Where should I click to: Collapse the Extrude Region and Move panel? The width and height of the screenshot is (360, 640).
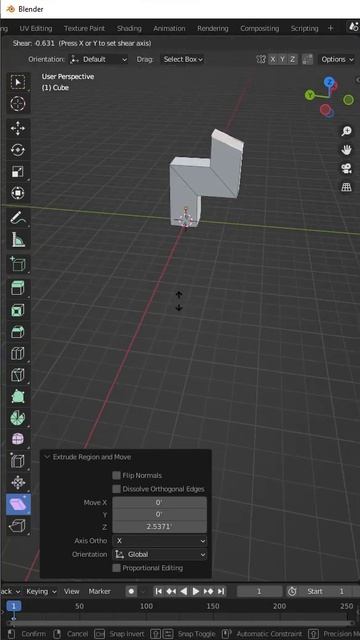[x=46, y=457]
